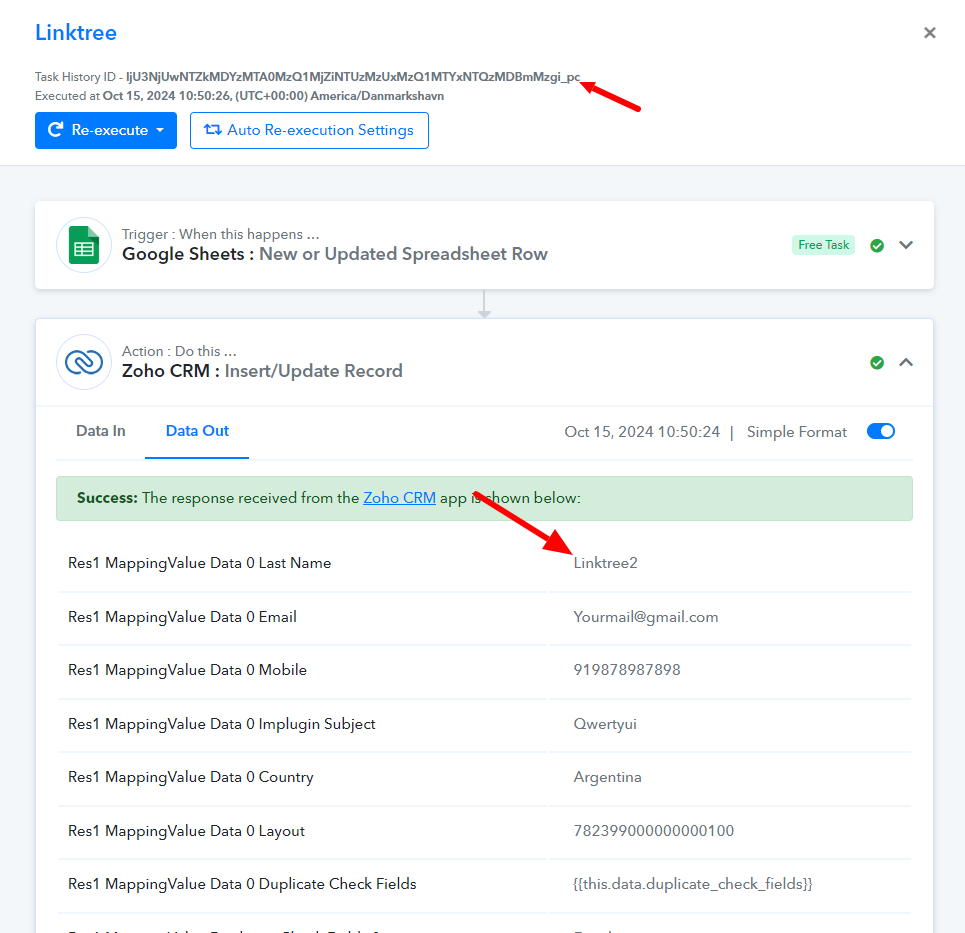Click the Res1 MappingValue Data 0 Email label

pyautogui.click(x=182, y=617)
